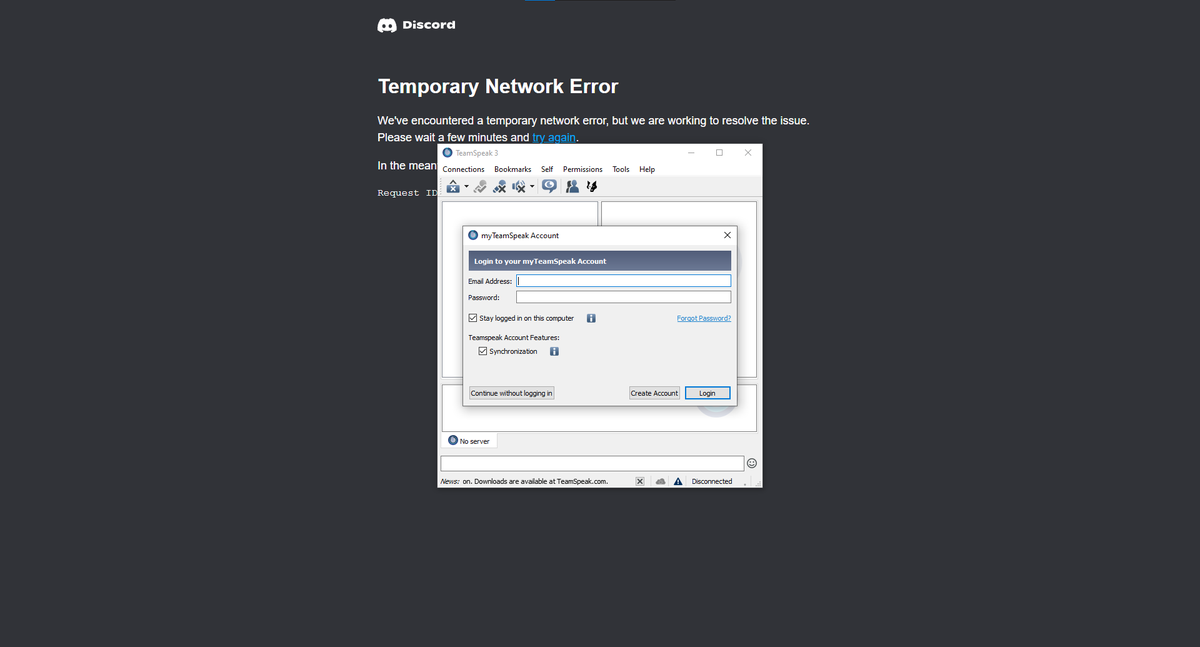The height and width of the screenshot is (647, 1200).
Task: Toggle the mute microphone toolbar icon
Action: click(x=499, y=186)
